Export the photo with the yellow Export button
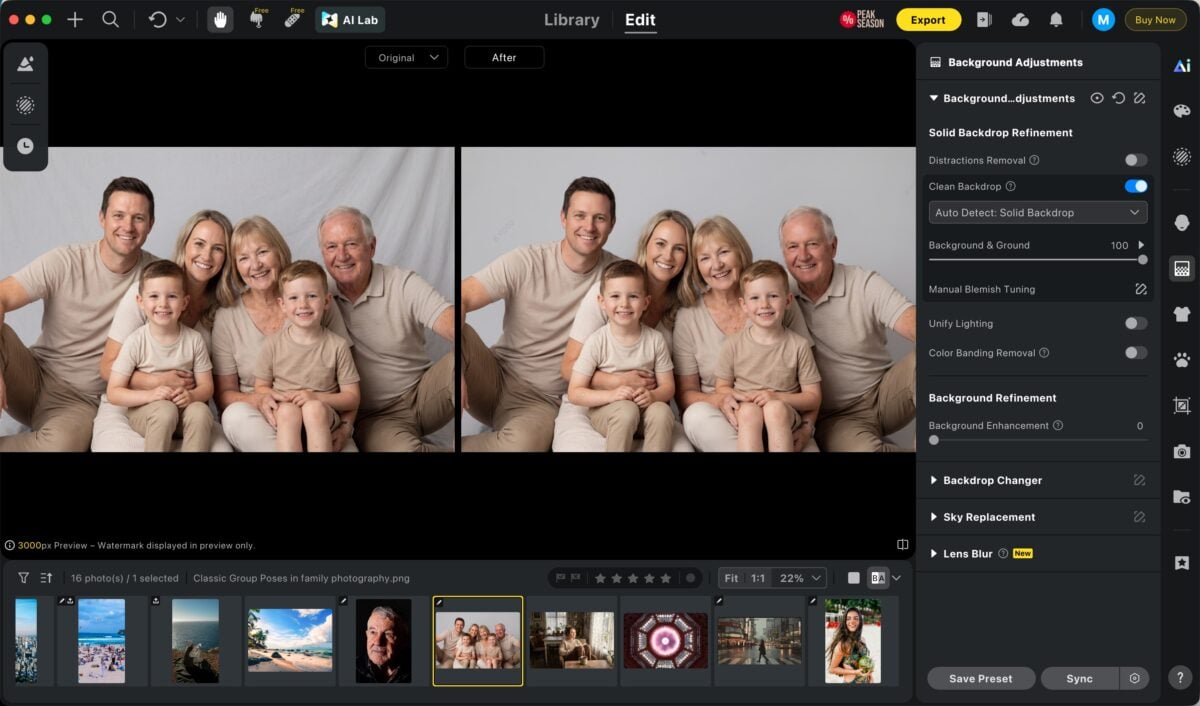The height and width of the screenshot is (706, 1200). (928, 19)
